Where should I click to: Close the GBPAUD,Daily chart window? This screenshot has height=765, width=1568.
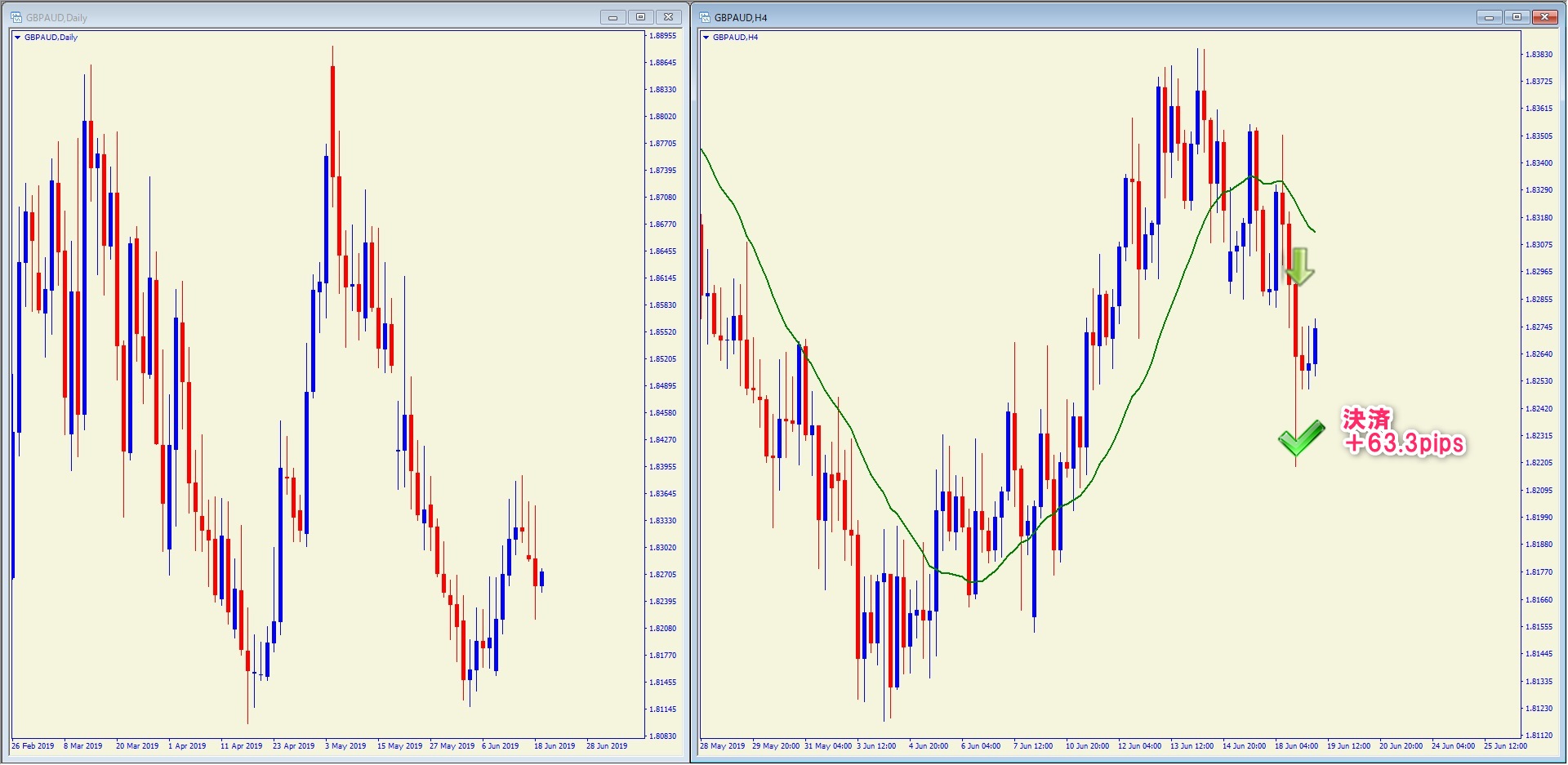click(x=668, y=17)
